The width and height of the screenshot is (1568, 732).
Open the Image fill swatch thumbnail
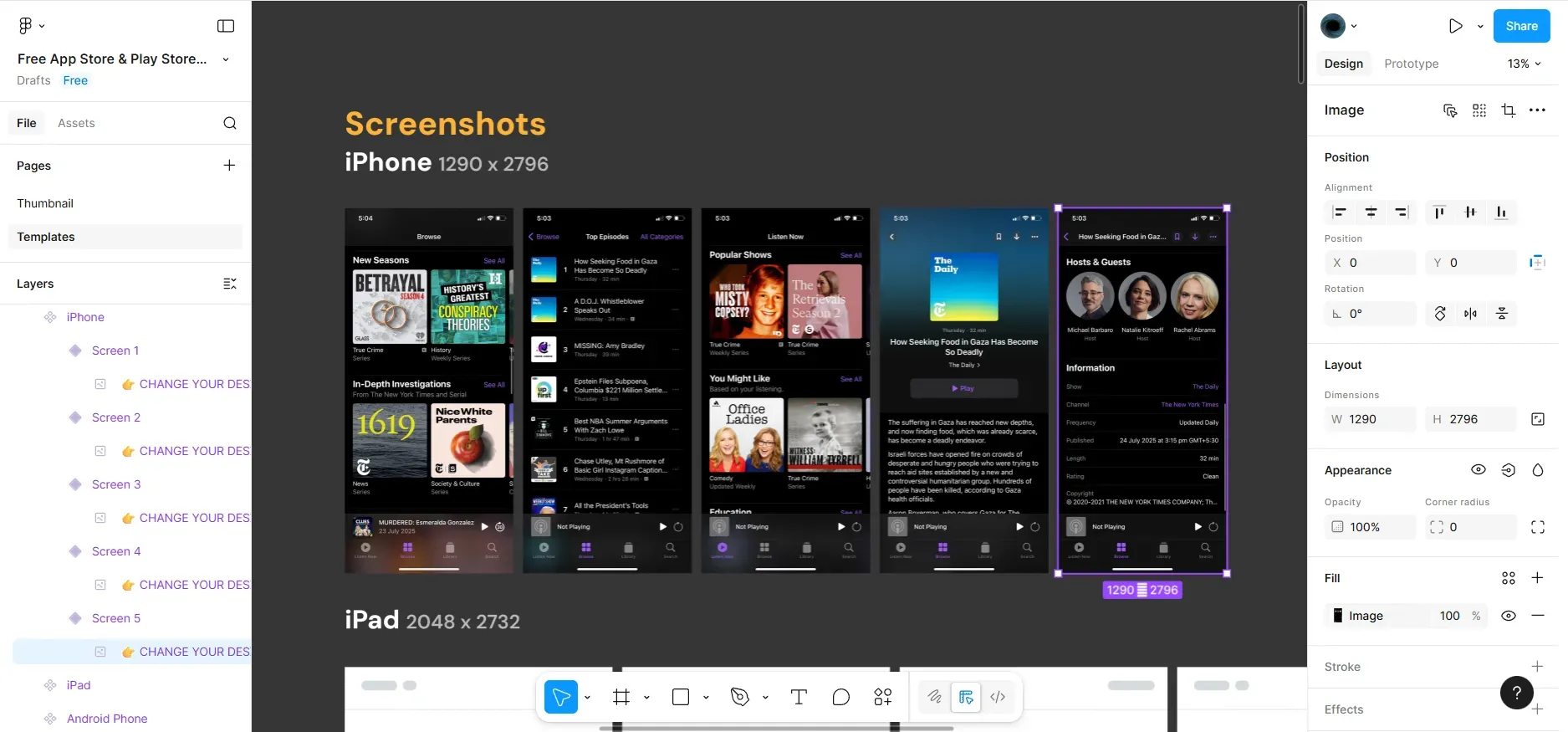pos(1338,616)
